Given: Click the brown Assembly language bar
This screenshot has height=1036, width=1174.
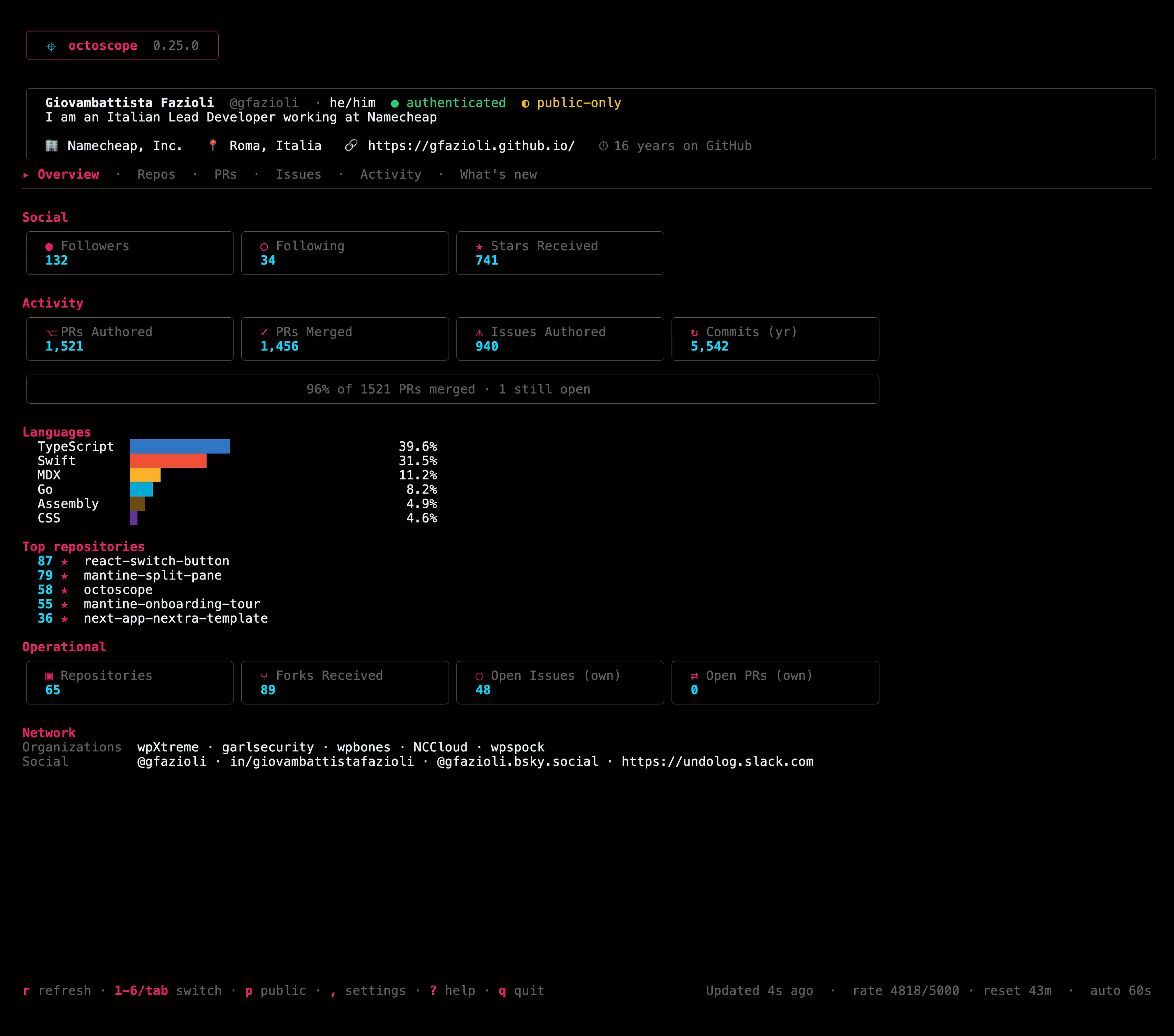Looking at the screenshot, I should pyautogui.click(x=137, y=503).
